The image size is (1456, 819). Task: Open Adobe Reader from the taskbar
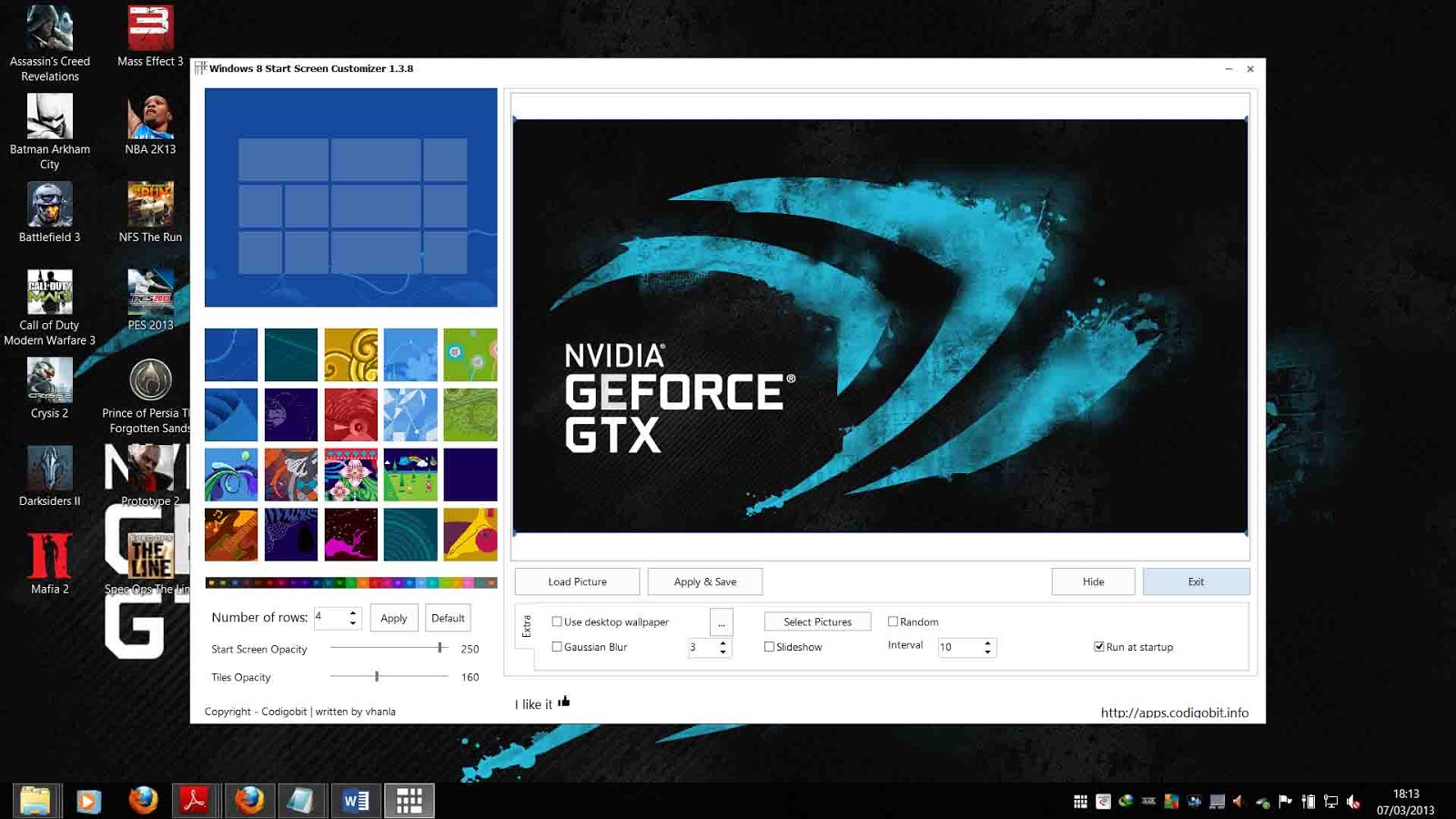tap(195, 801)
